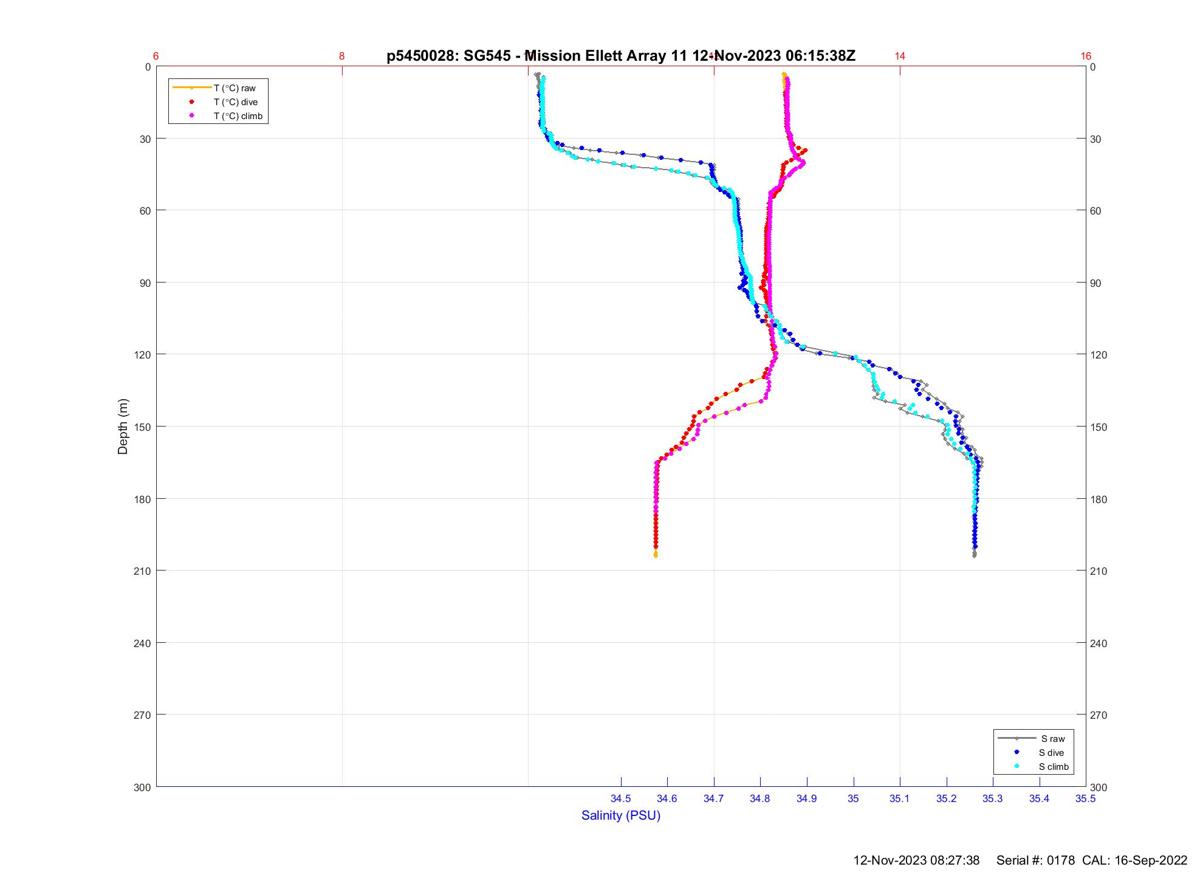Click the 'Depth (m)' axis label
Viewport: 1200px width, 885px height.
click(123, 426)
